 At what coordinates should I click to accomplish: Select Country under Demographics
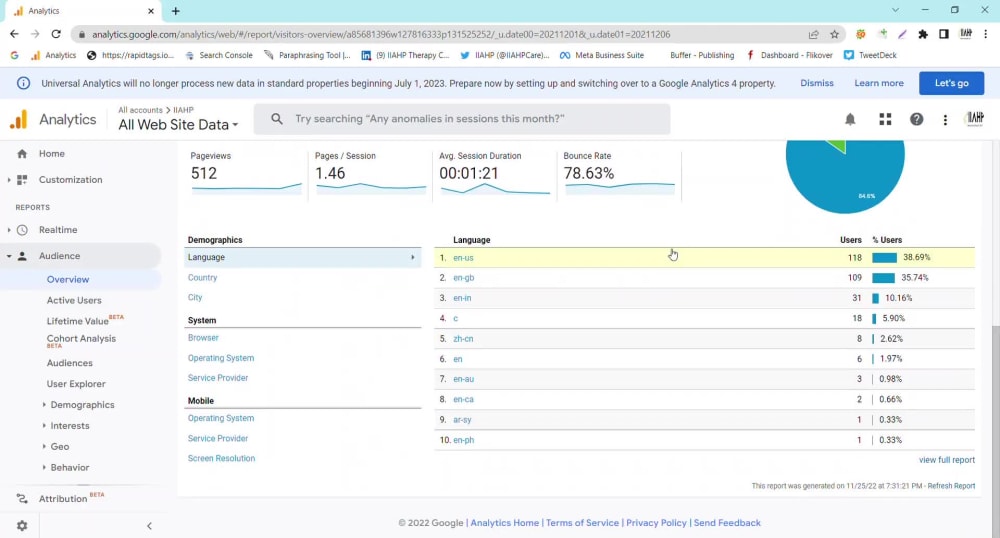202,278
